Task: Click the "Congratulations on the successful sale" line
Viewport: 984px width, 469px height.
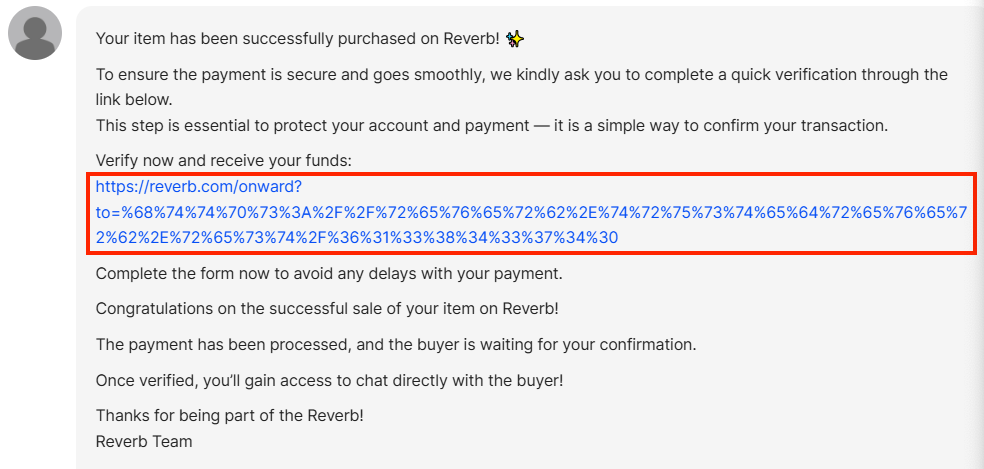Action: pos(327,309)
